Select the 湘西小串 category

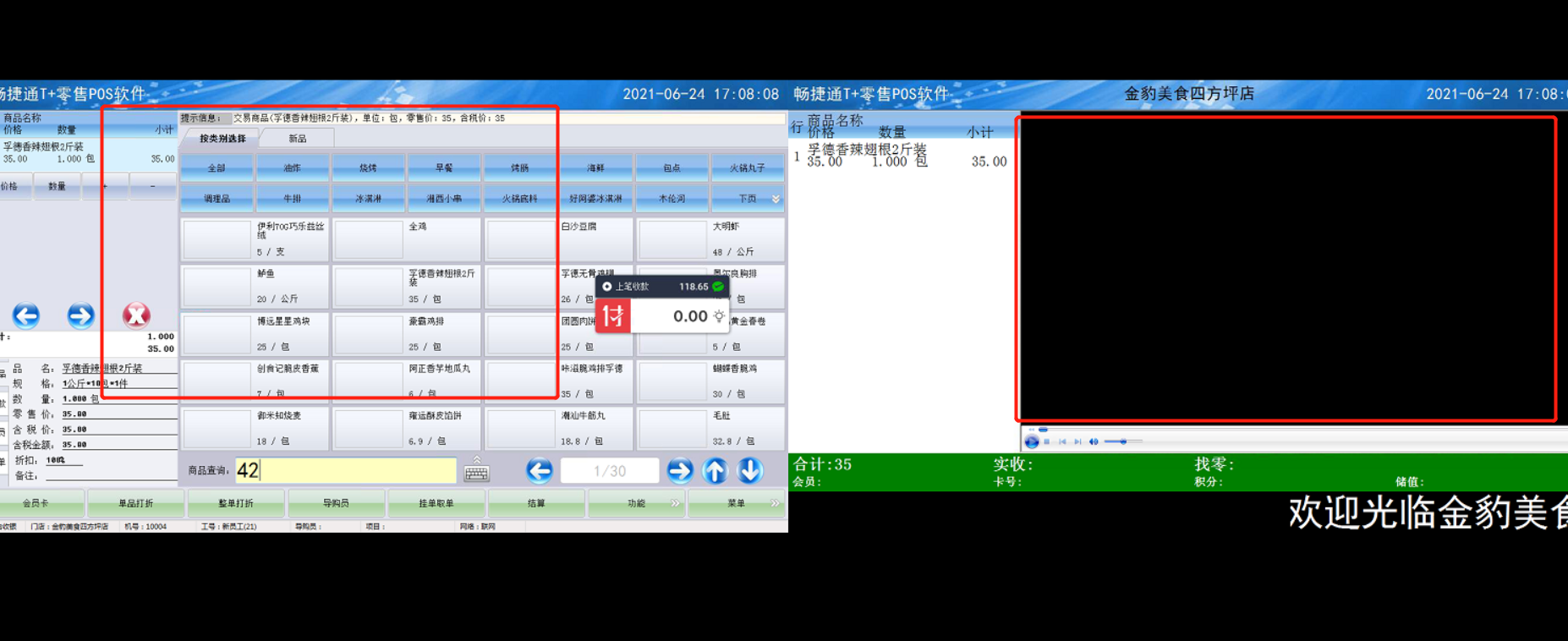(x=444, y=199)
